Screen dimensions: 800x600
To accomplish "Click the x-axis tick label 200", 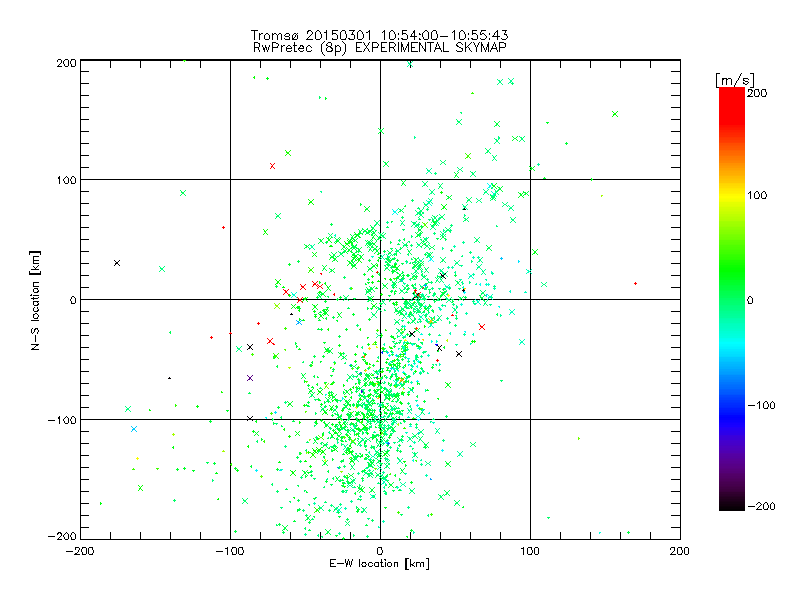I will [680, 551].
